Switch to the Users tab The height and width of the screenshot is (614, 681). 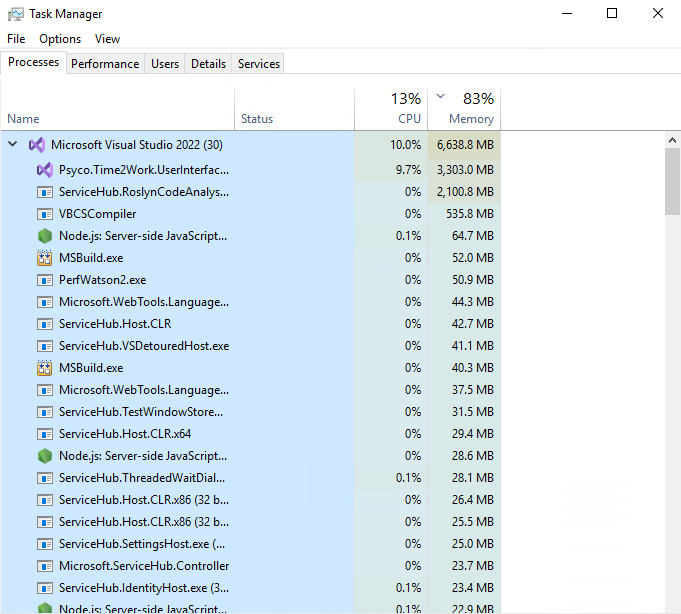click(165, 64)
